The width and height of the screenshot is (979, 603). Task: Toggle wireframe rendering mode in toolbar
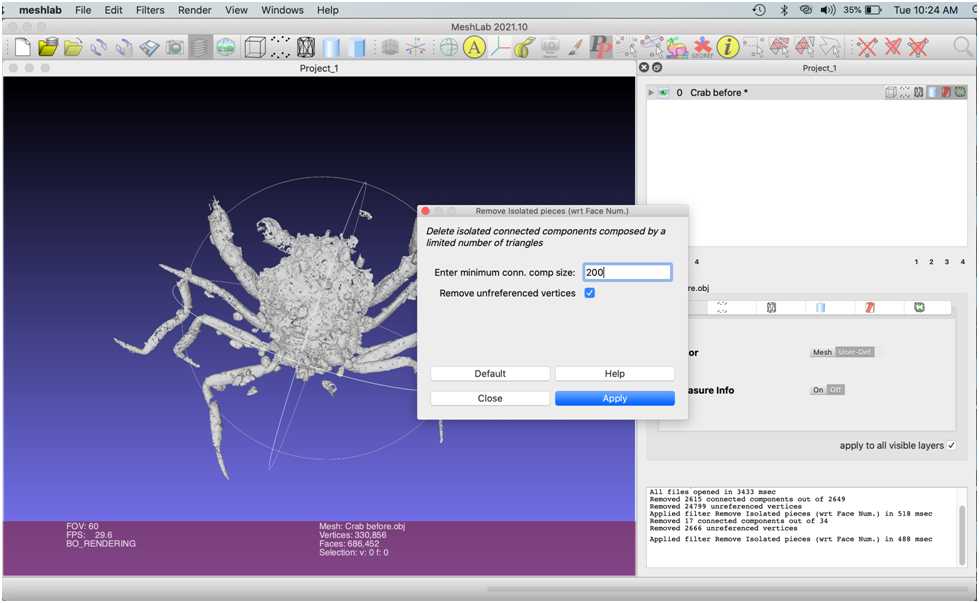pyautogui.click(x=305, y=47)
